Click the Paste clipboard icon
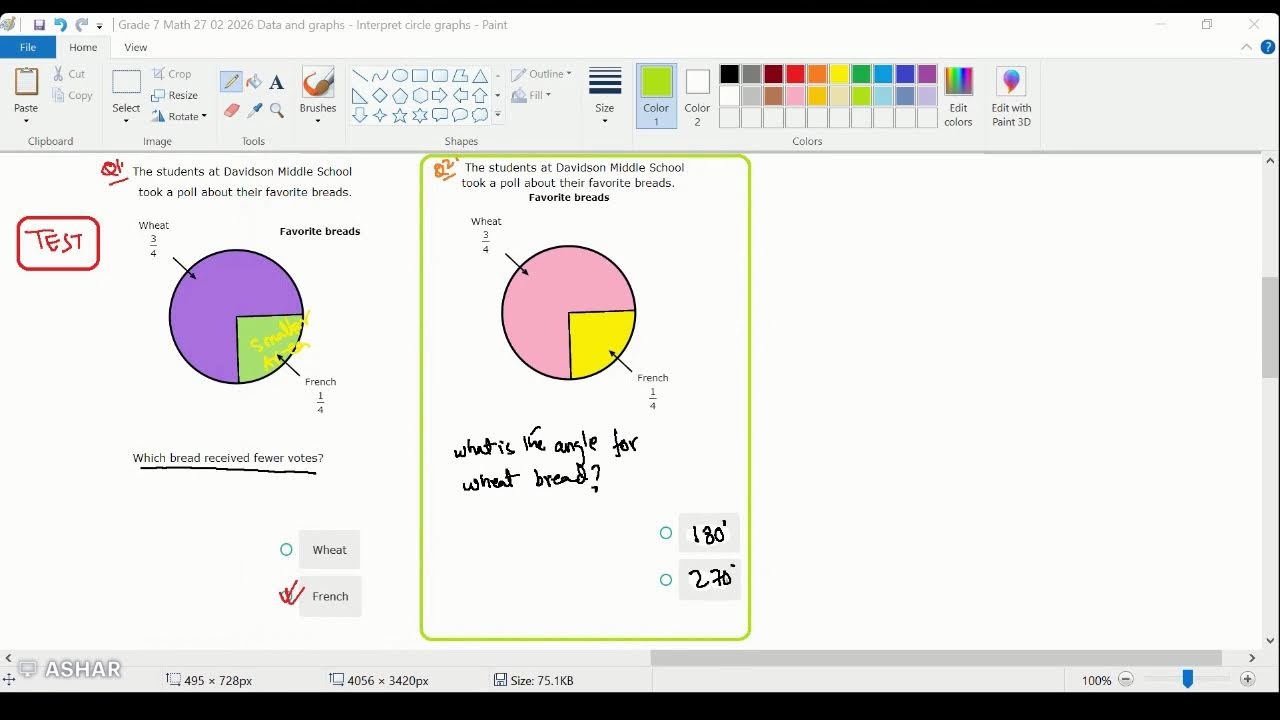 coord(26,83)
